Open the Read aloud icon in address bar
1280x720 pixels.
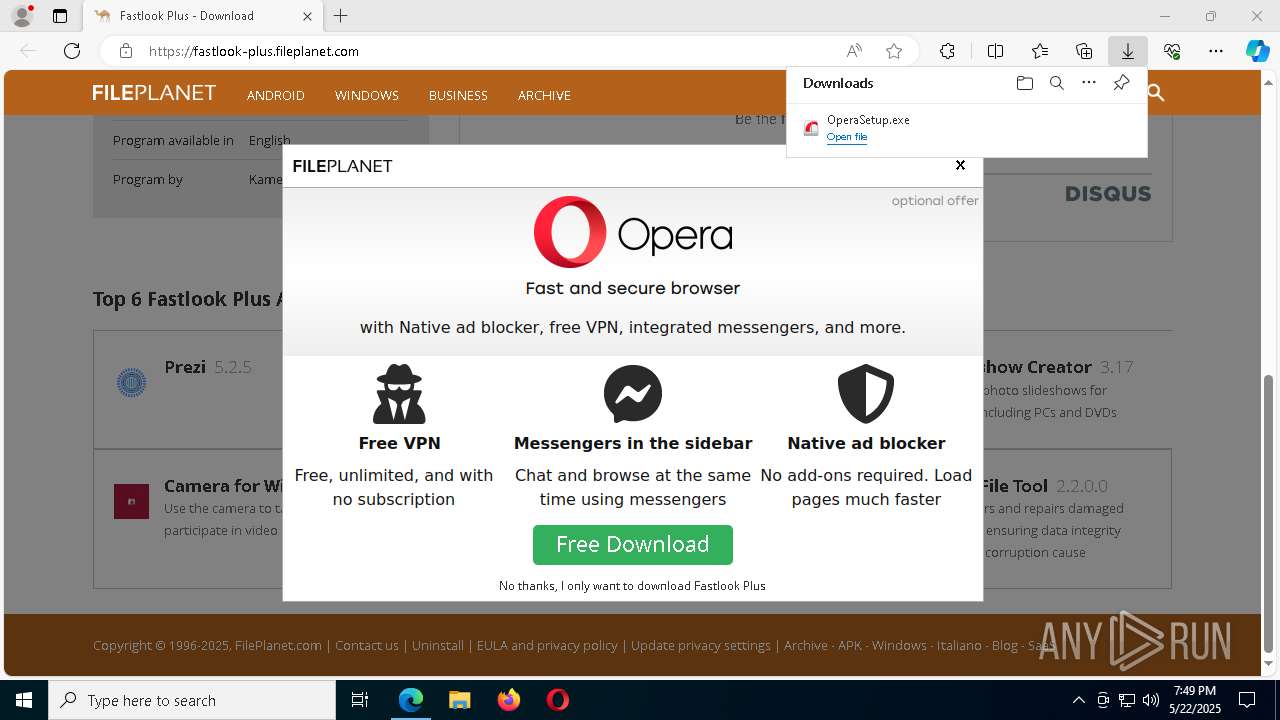854,51
